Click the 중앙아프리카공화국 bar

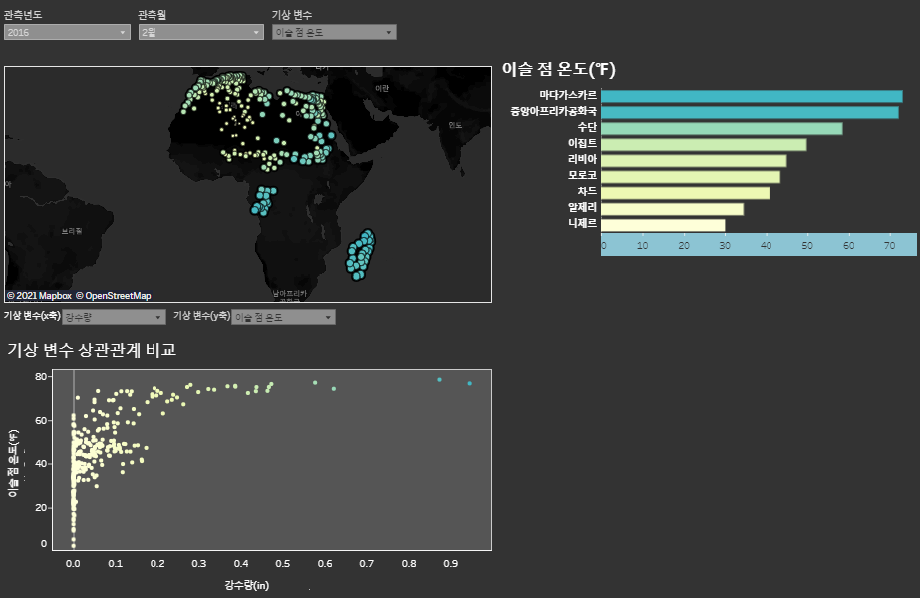pos(750,112)
